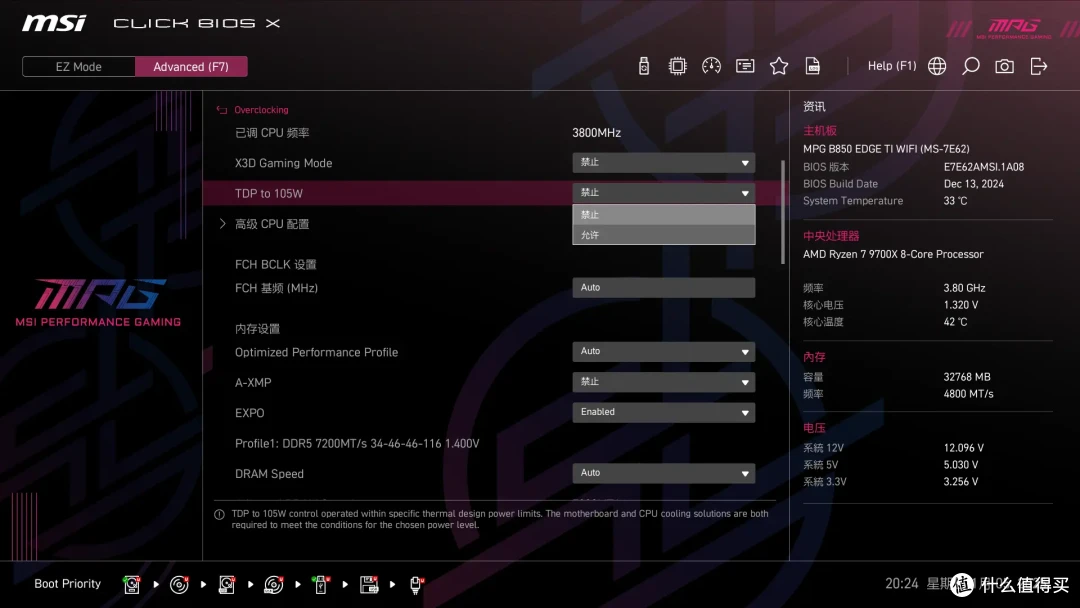Click the 4800 MT/s memory frequency value
Image resolution: width=1080 pixels, height=608 pixels.
968,394
